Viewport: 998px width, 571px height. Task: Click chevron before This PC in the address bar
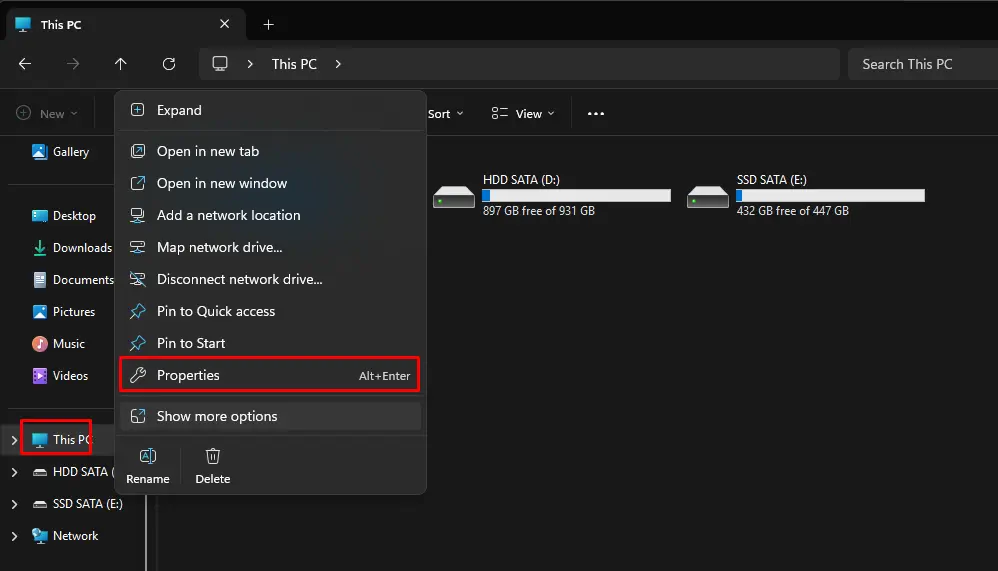tap(250, 64)
